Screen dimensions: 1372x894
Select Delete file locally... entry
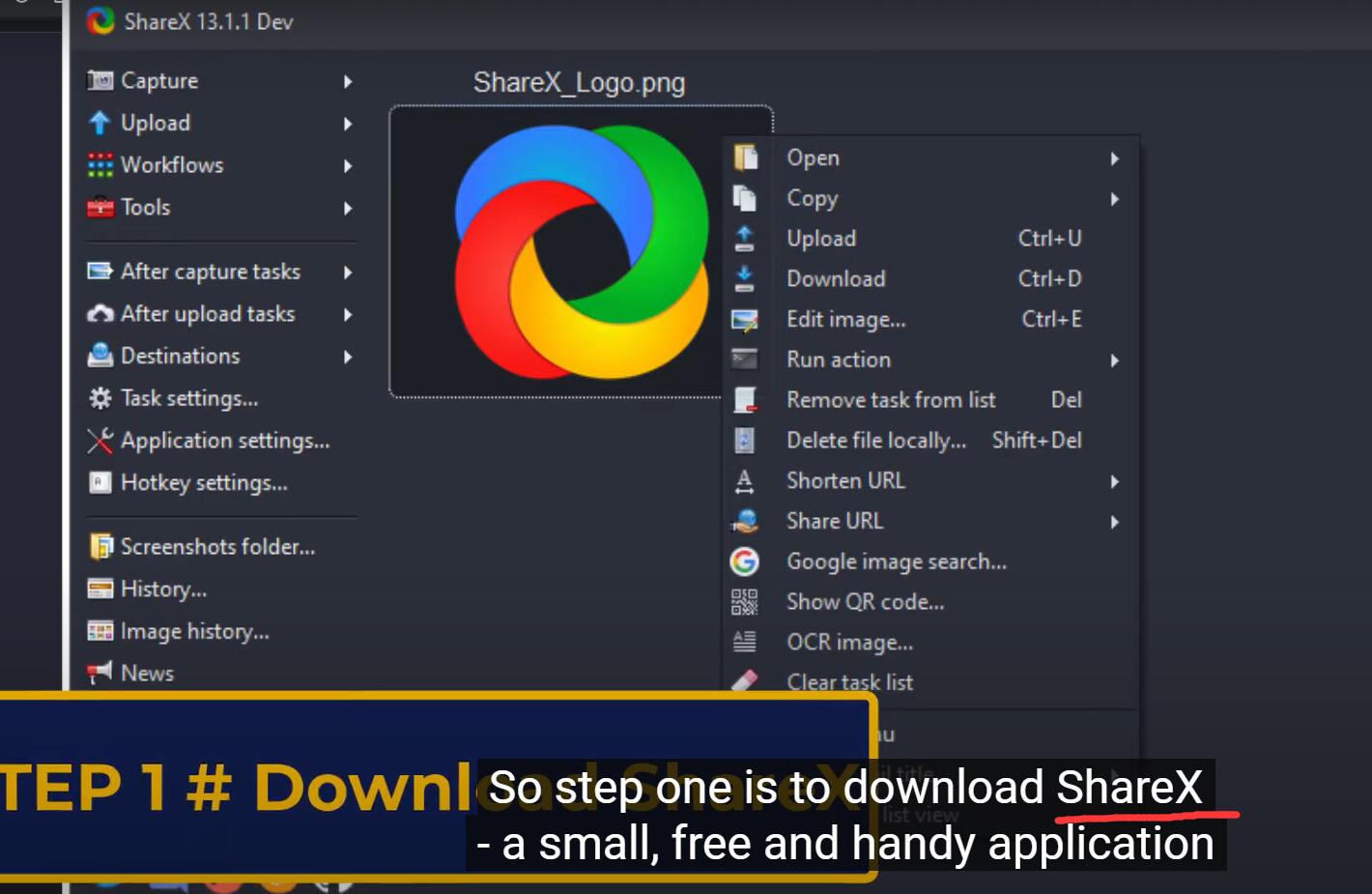click(x=931, y=440)
